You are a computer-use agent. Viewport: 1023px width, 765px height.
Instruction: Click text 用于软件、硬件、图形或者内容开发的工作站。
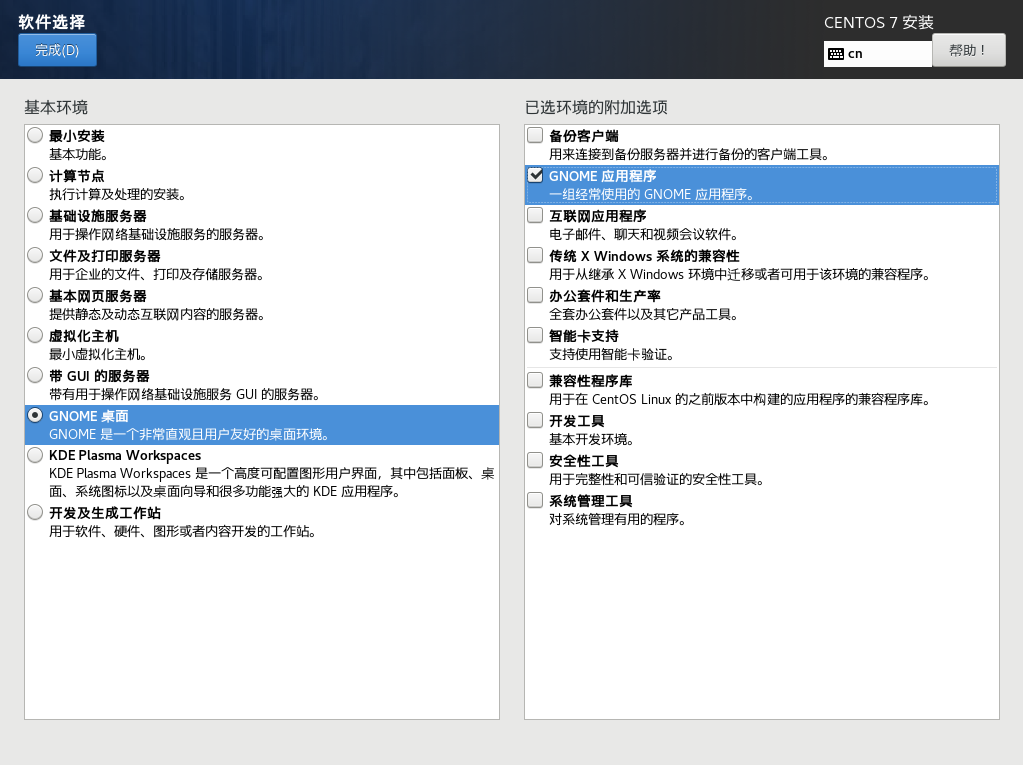183,532
